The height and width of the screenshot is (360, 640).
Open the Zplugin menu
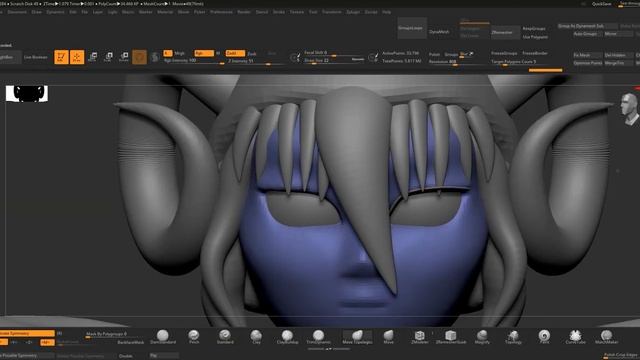click(353, 12)
